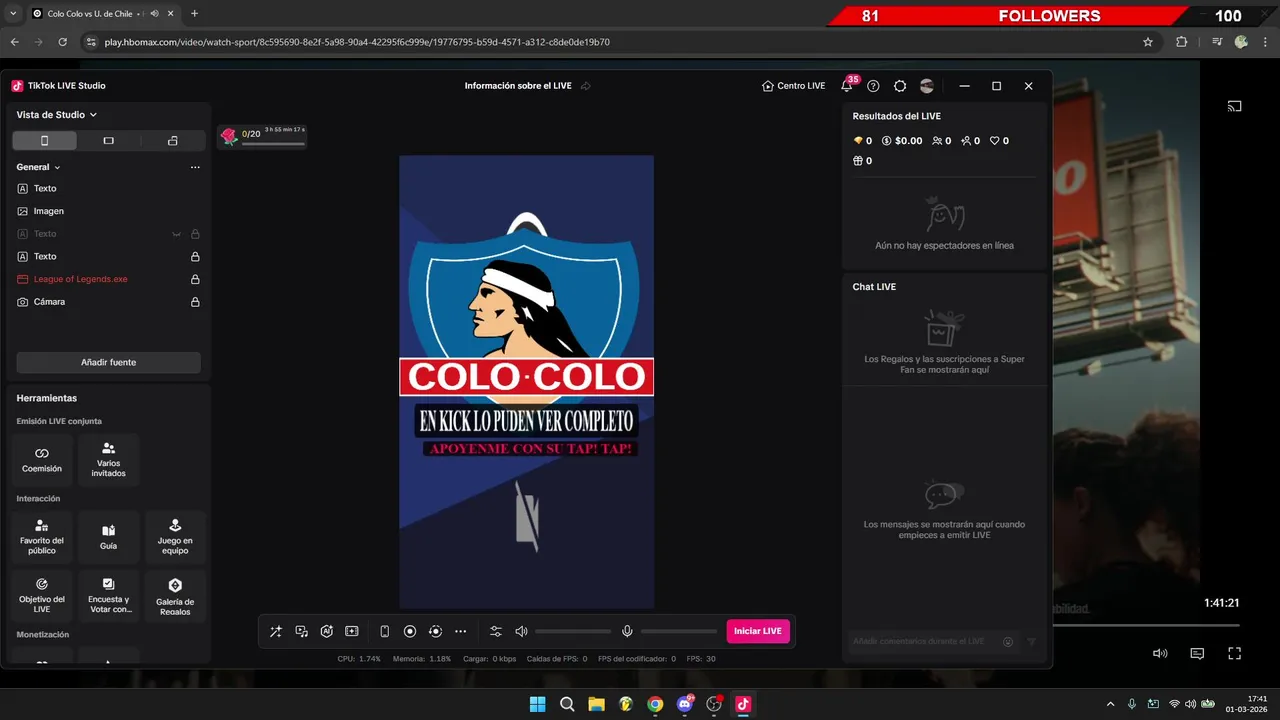
Task: Click the replay capture circle icon
Action: point(435,631)
